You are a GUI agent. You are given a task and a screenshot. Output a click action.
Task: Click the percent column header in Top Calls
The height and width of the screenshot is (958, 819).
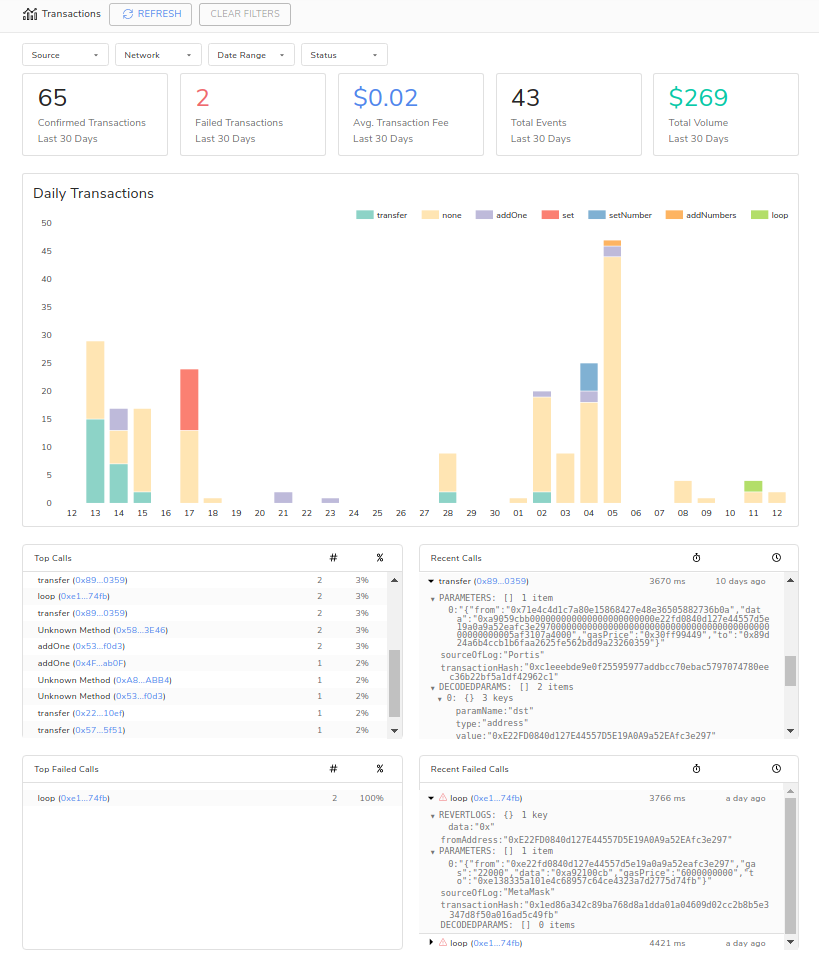379,558
